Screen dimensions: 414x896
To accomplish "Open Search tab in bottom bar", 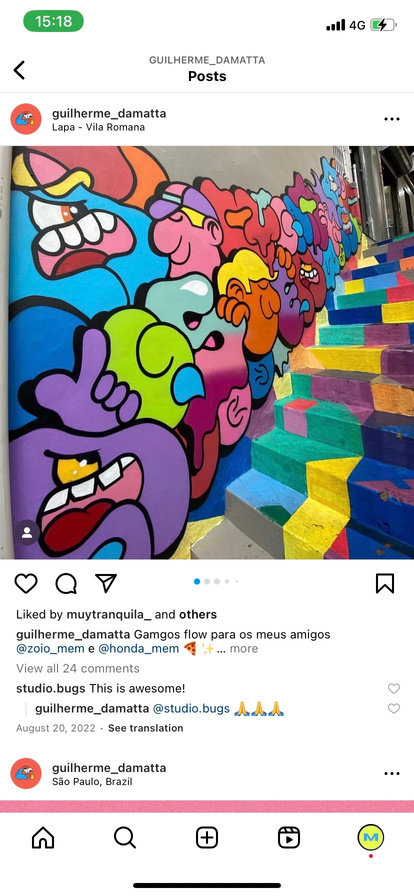I will coord(125,838).
